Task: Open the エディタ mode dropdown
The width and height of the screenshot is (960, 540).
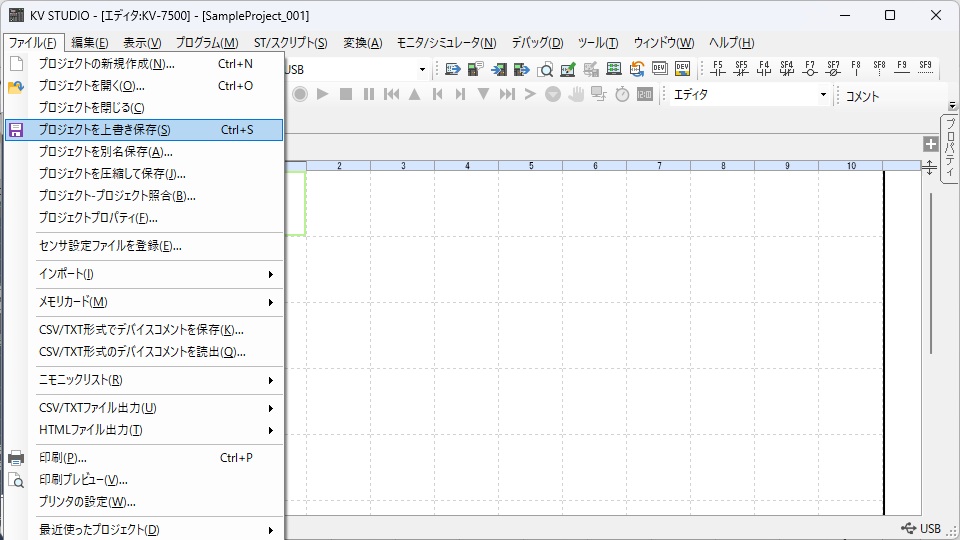Action: tap(823, 95)
